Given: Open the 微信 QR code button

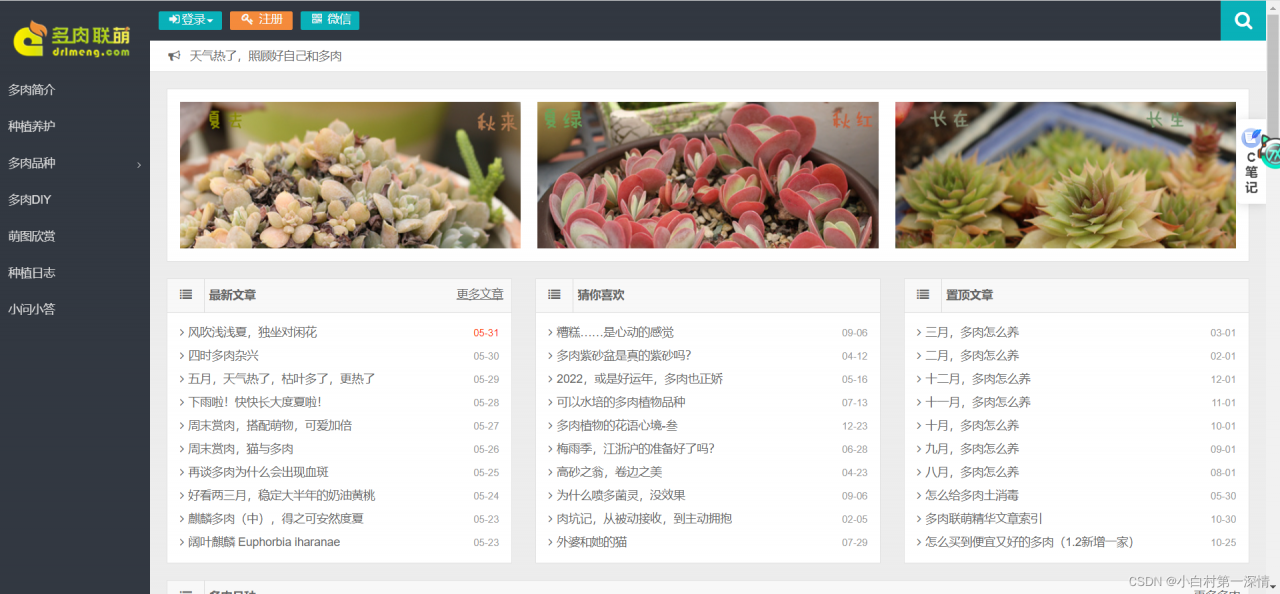Looking at the screenshot, I should pyautogui.click(x=330, y=20).
